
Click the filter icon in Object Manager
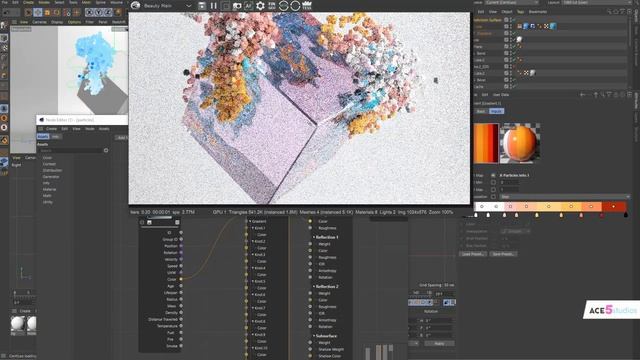[622, 12]
